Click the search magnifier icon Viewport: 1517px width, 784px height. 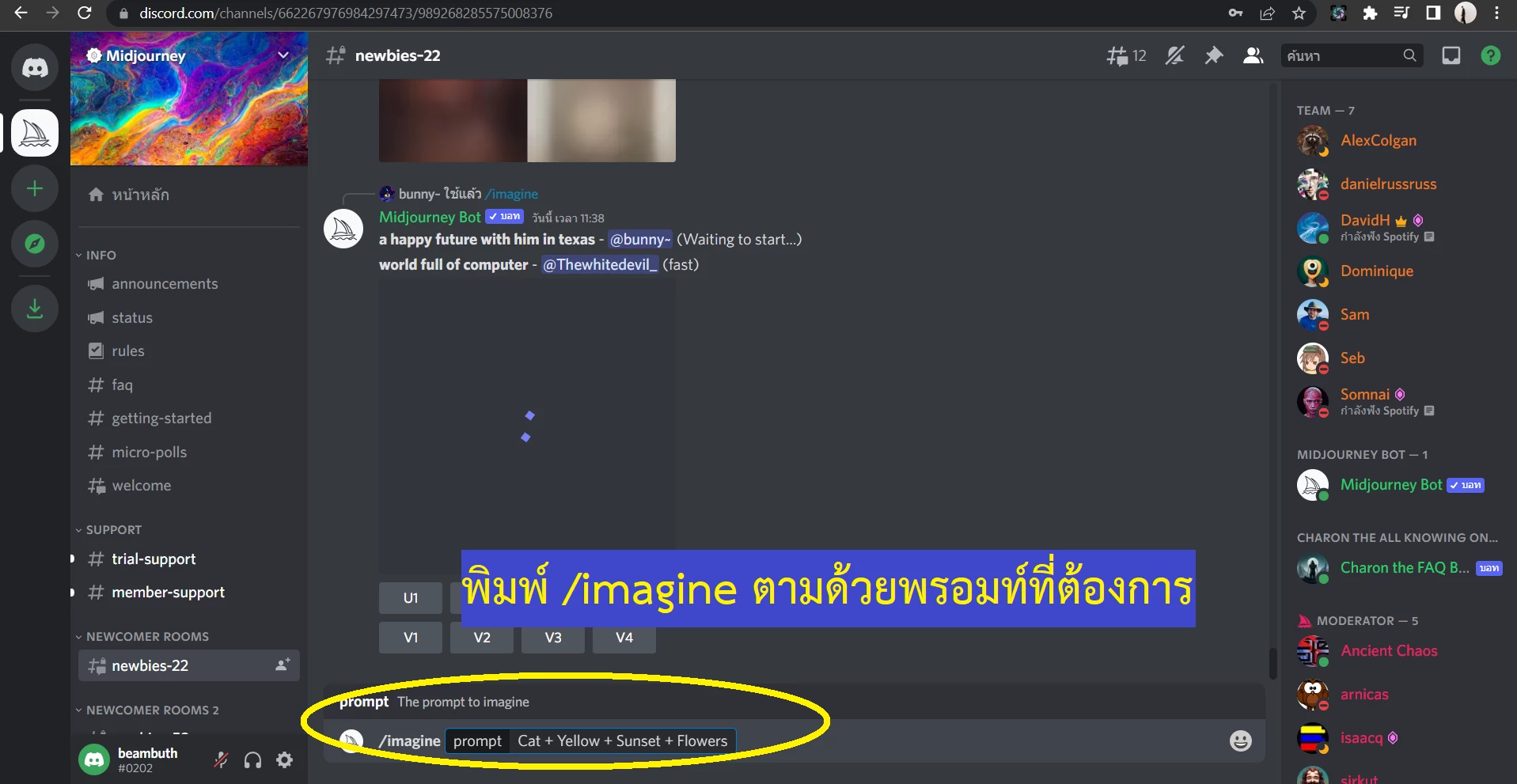tap(1410, 55)
